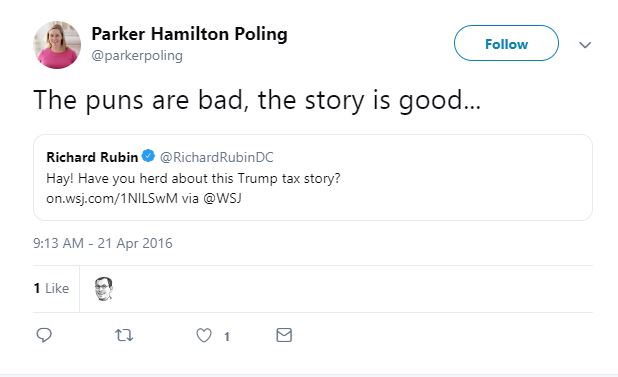
Task: Retweet using the retweet arrows icon
Action: 124,335
